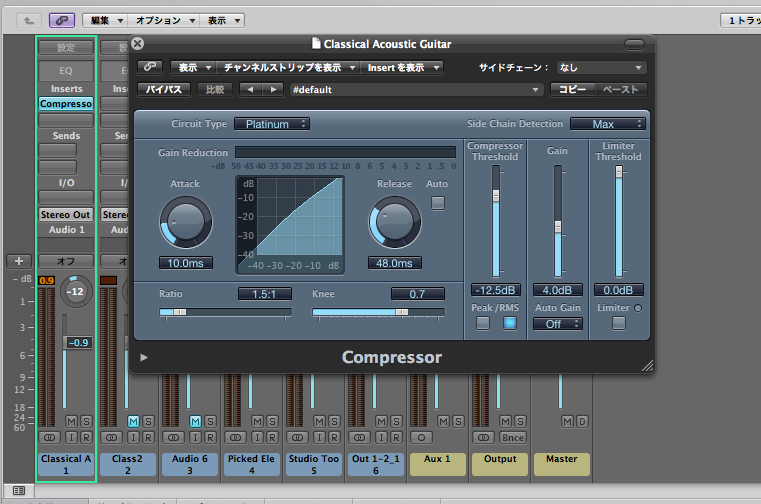Open the サイドチェーン なし dropdown
The width and height of the screenshot is (761, 504).
pos(601,67)
